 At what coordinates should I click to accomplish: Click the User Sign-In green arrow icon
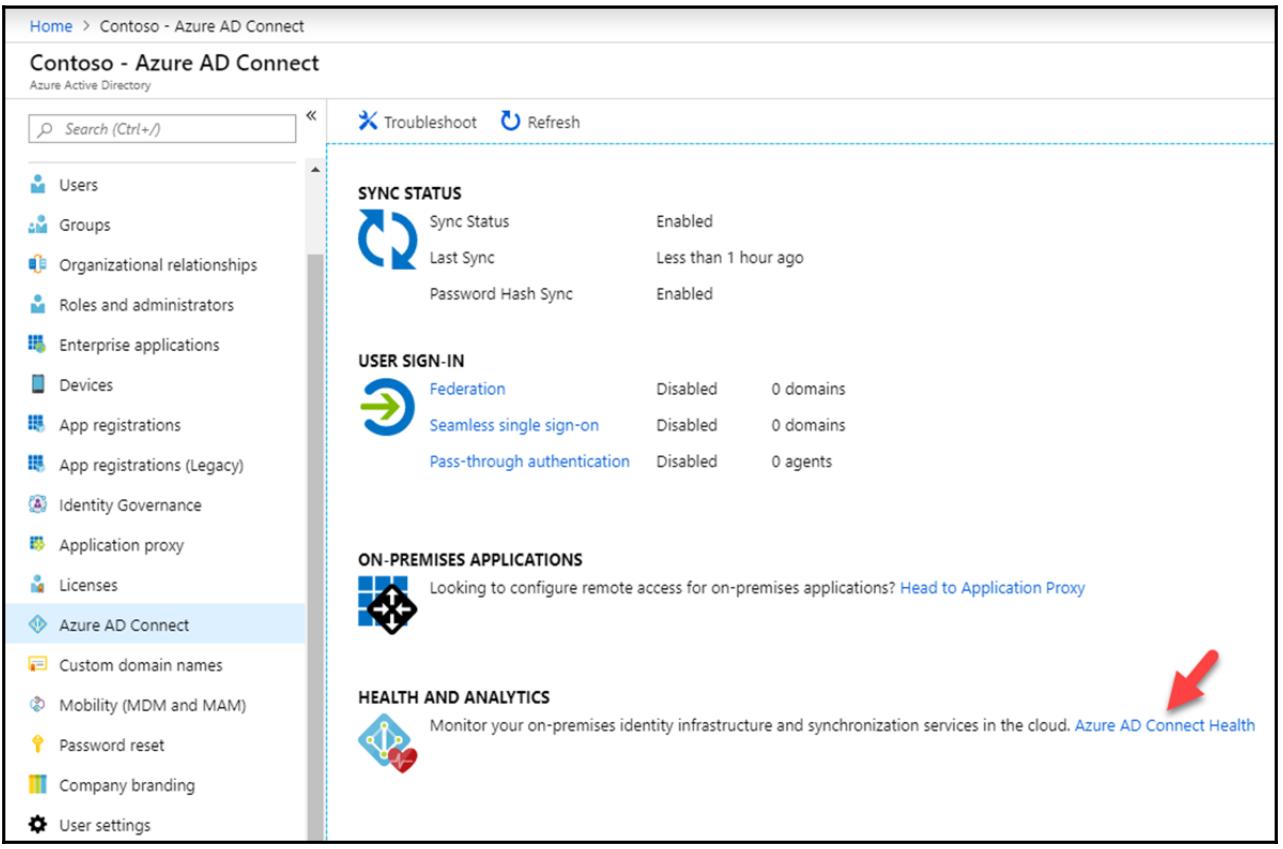387,407
